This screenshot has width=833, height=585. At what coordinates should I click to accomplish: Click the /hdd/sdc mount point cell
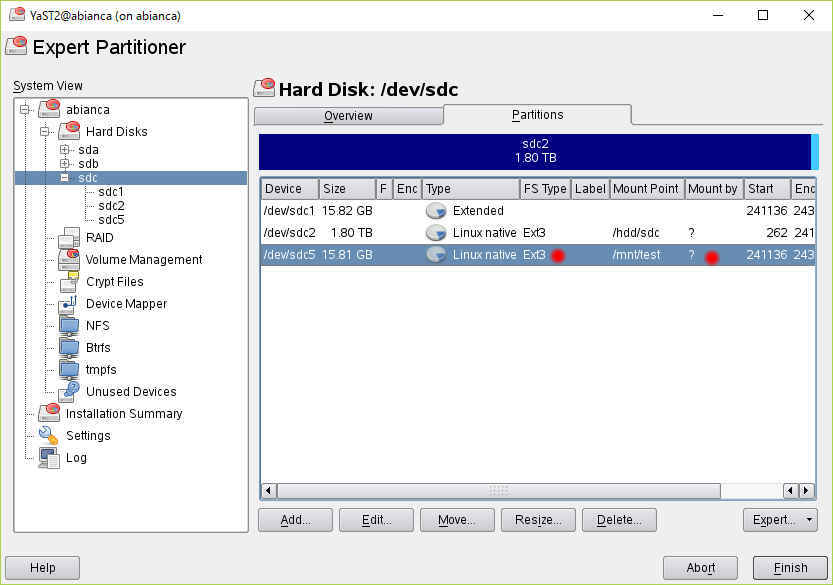coord(636,233)
